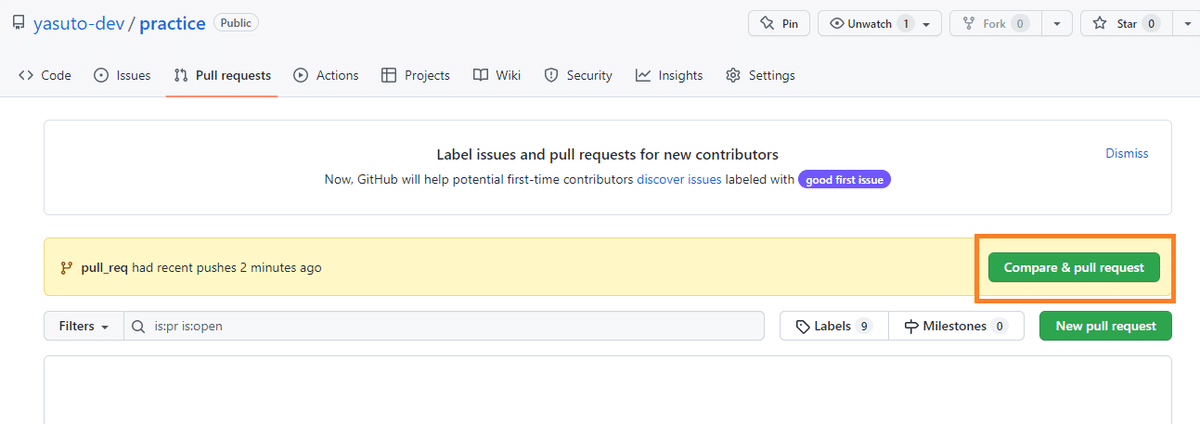Follow the discover issues link
The height and width of the screenshot is (424, 1200).
click(x=679, y=180)
